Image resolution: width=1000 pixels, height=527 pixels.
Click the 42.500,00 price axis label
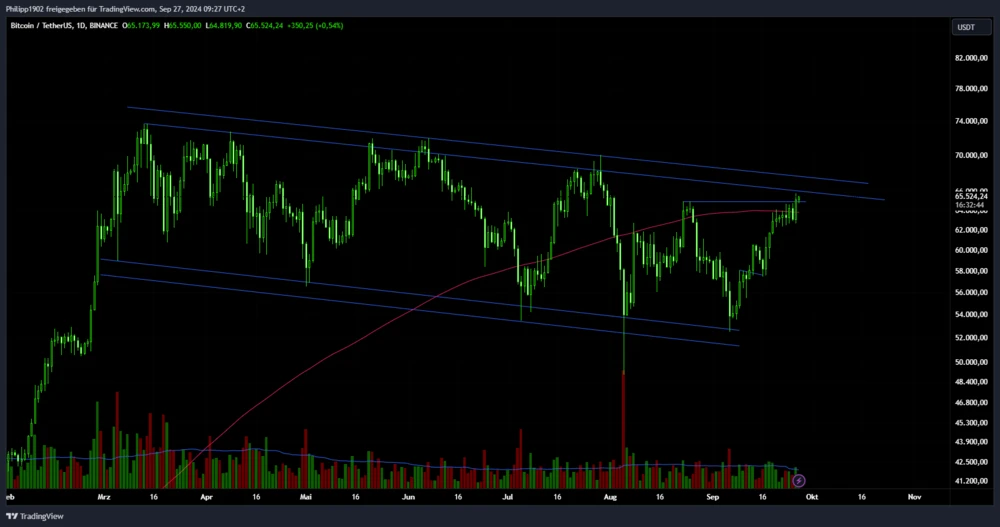point(971,461)
